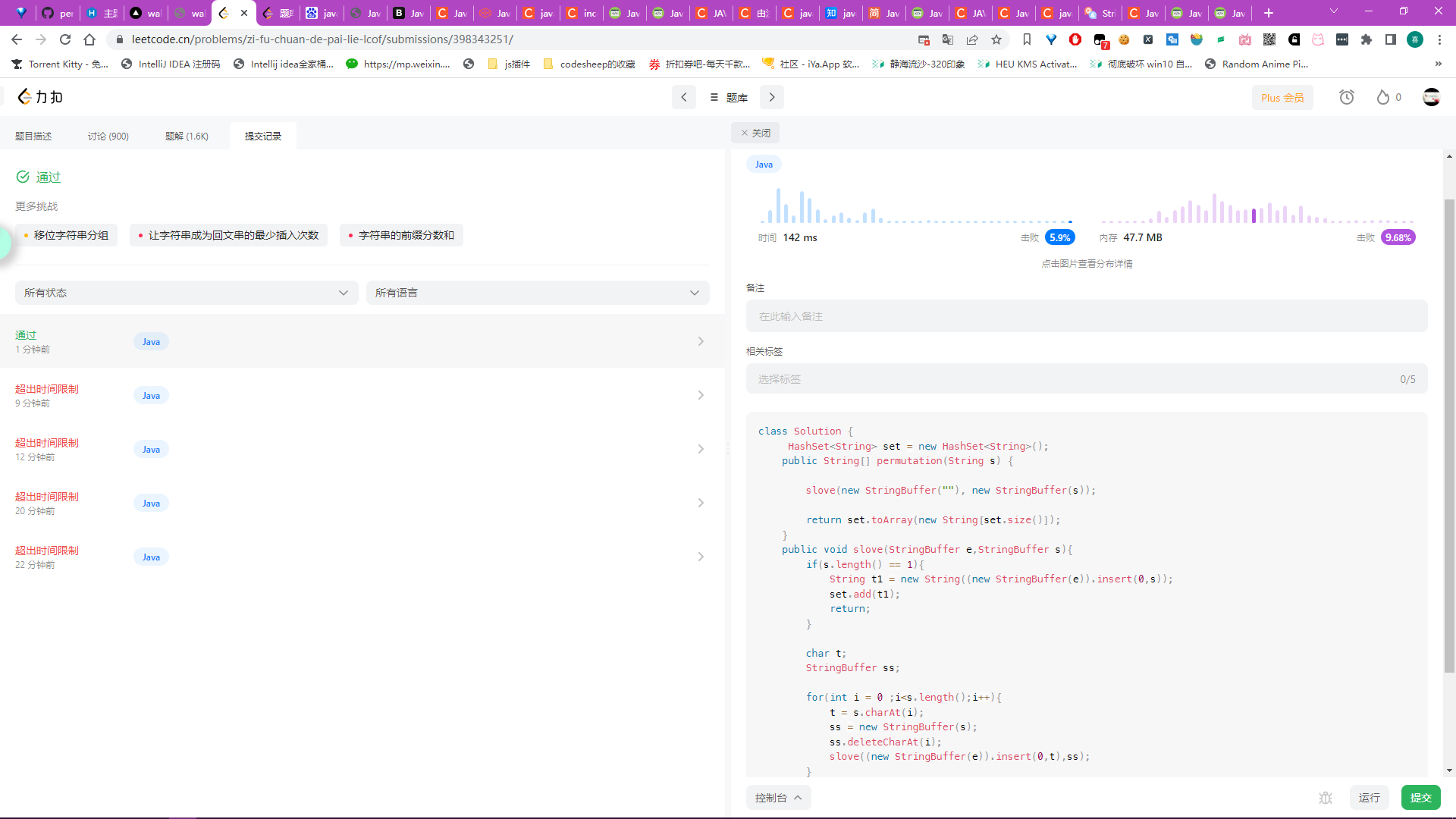Viewport: 1456px width, 819px height.
Task: Go to the next problem arrow
Action: (772, 97)
